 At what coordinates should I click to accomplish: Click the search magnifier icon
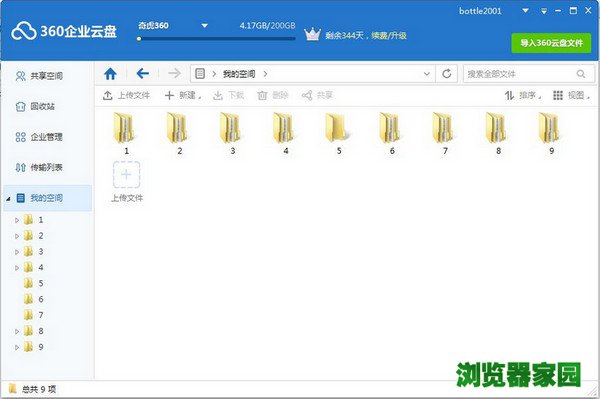point(580,74)
